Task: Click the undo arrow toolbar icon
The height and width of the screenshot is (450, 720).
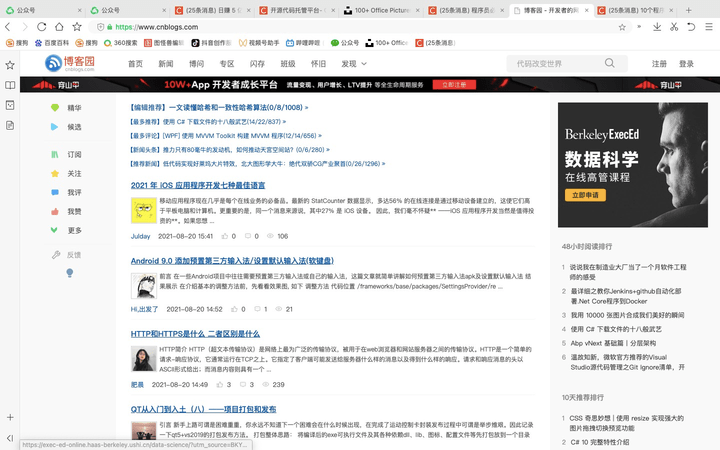Action: [691, 27]
